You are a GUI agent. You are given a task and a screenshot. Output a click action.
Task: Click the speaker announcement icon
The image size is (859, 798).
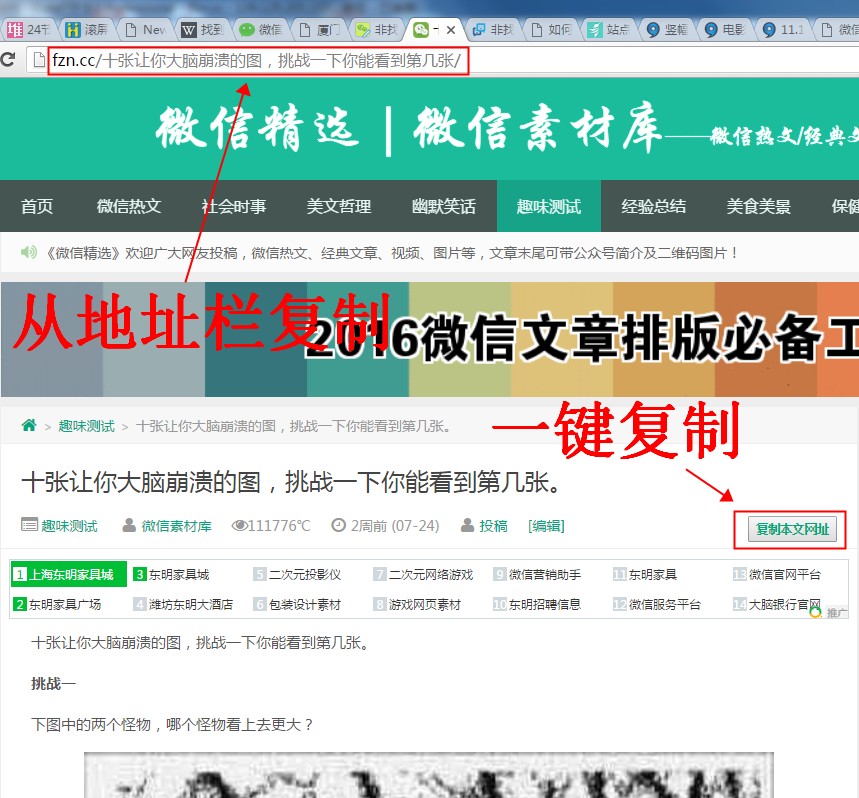(28, 252)
